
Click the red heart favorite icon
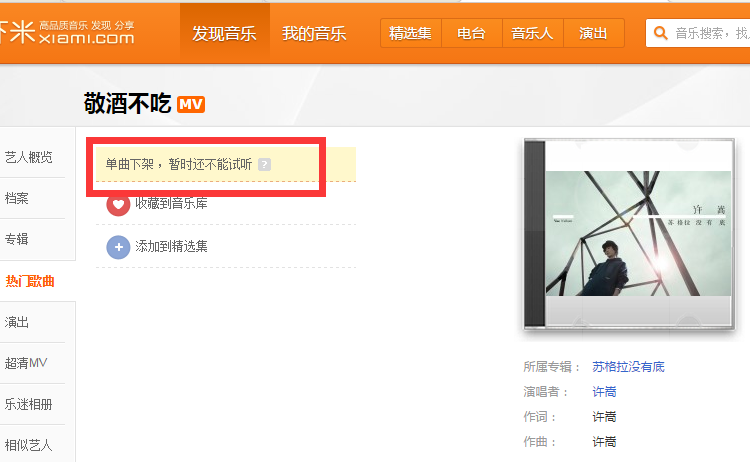point(118,204)
